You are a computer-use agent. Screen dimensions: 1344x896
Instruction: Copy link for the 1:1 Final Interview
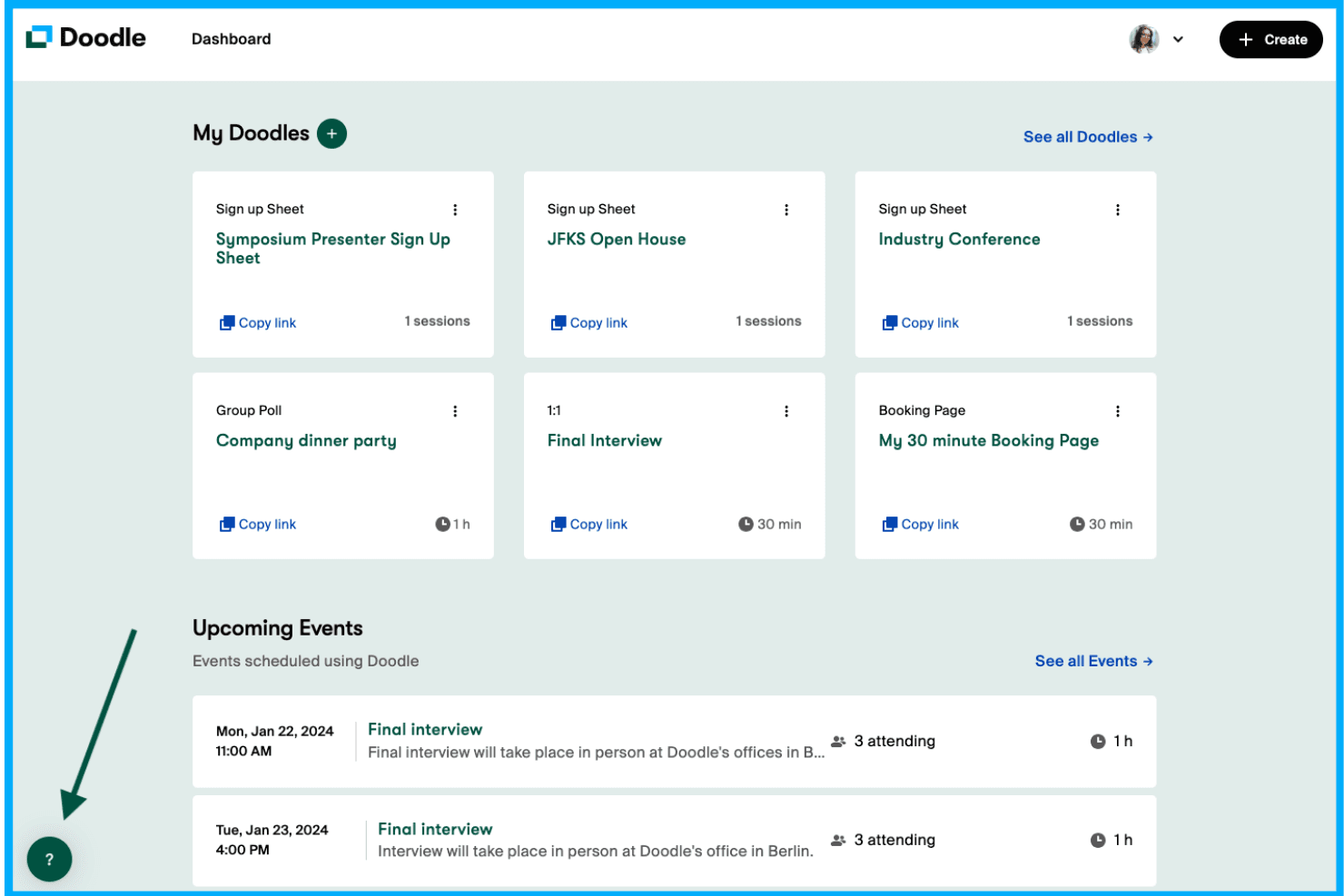point(589,525)
